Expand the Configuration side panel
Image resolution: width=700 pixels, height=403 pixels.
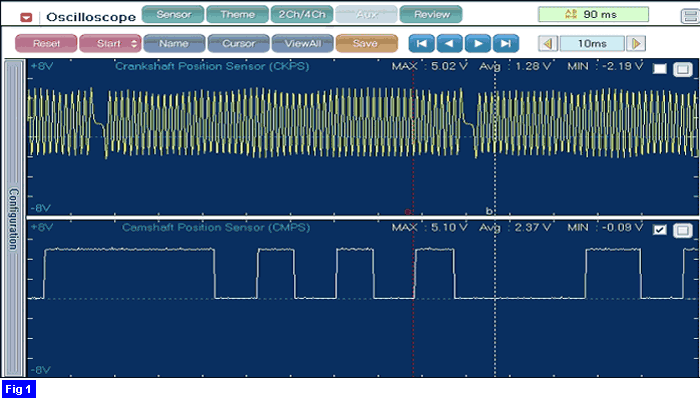coord(14,219)
